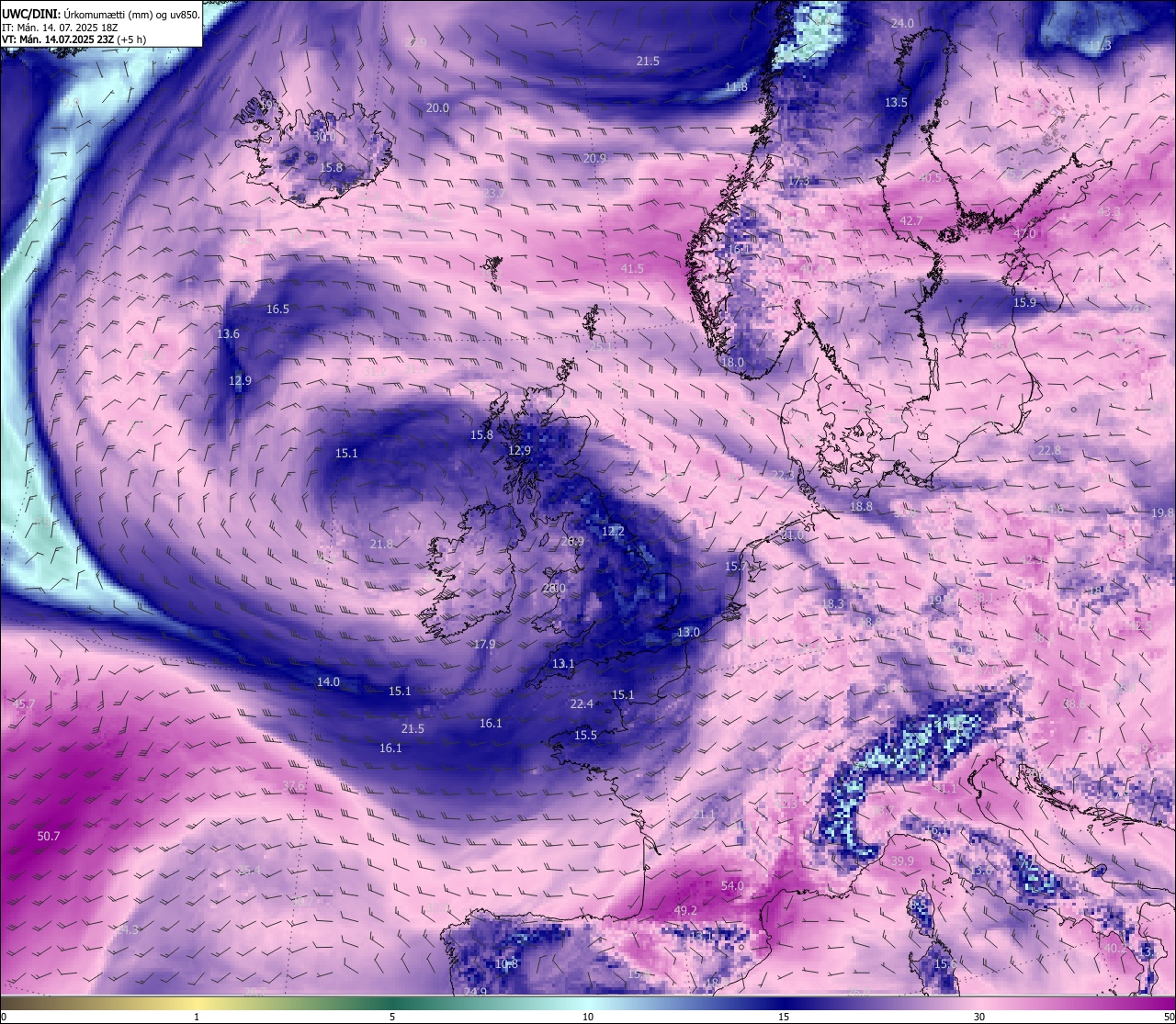The width and height of the screenshot is (1176, 1024).
Task: Click the 12.2 value over northern England
Action: [613, 531]
